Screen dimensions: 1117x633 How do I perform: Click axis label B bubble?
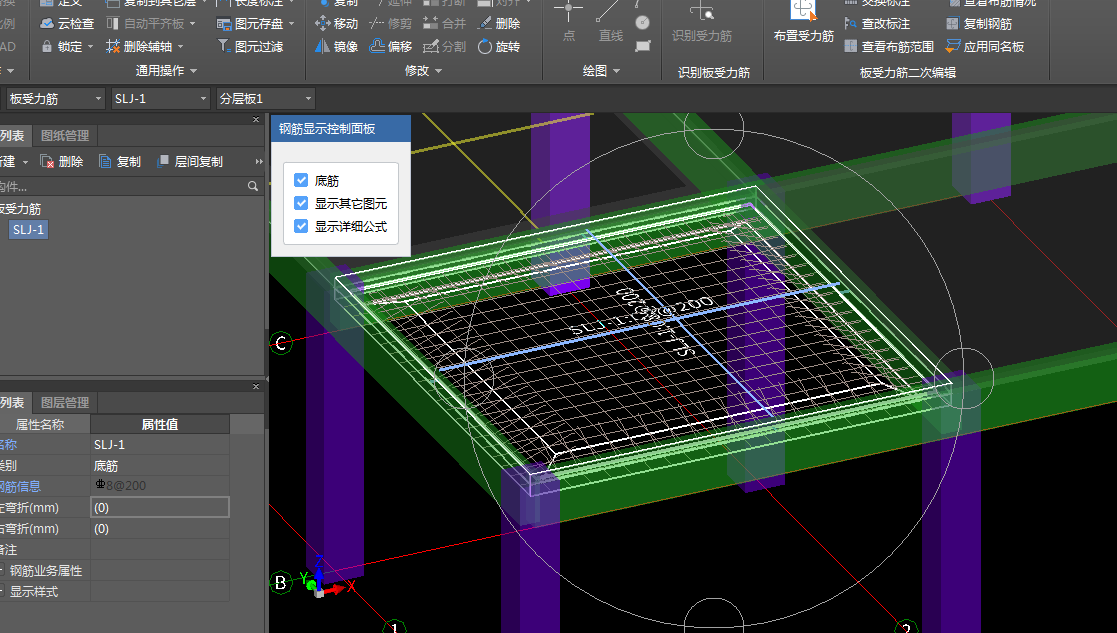pos(281,582)
